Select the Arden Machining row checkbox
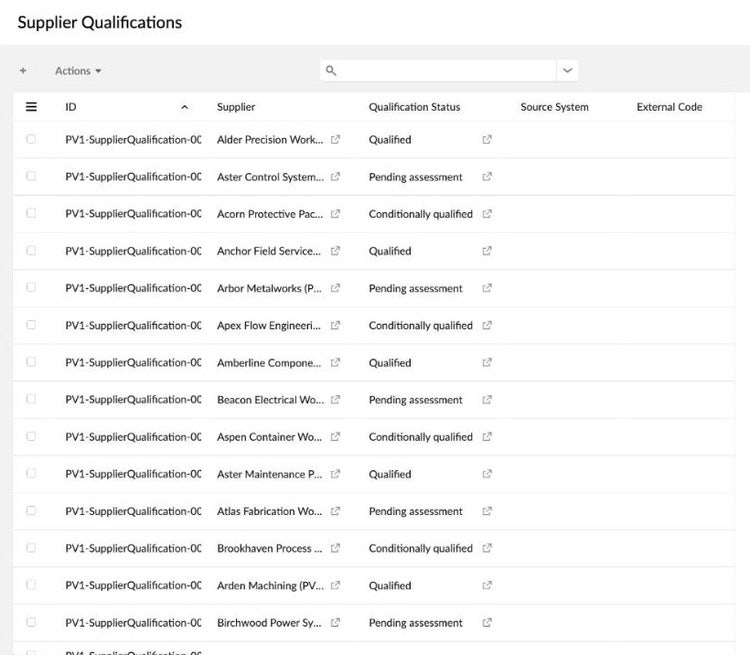This screenshot has width=750, height=655. pos(31,584)
